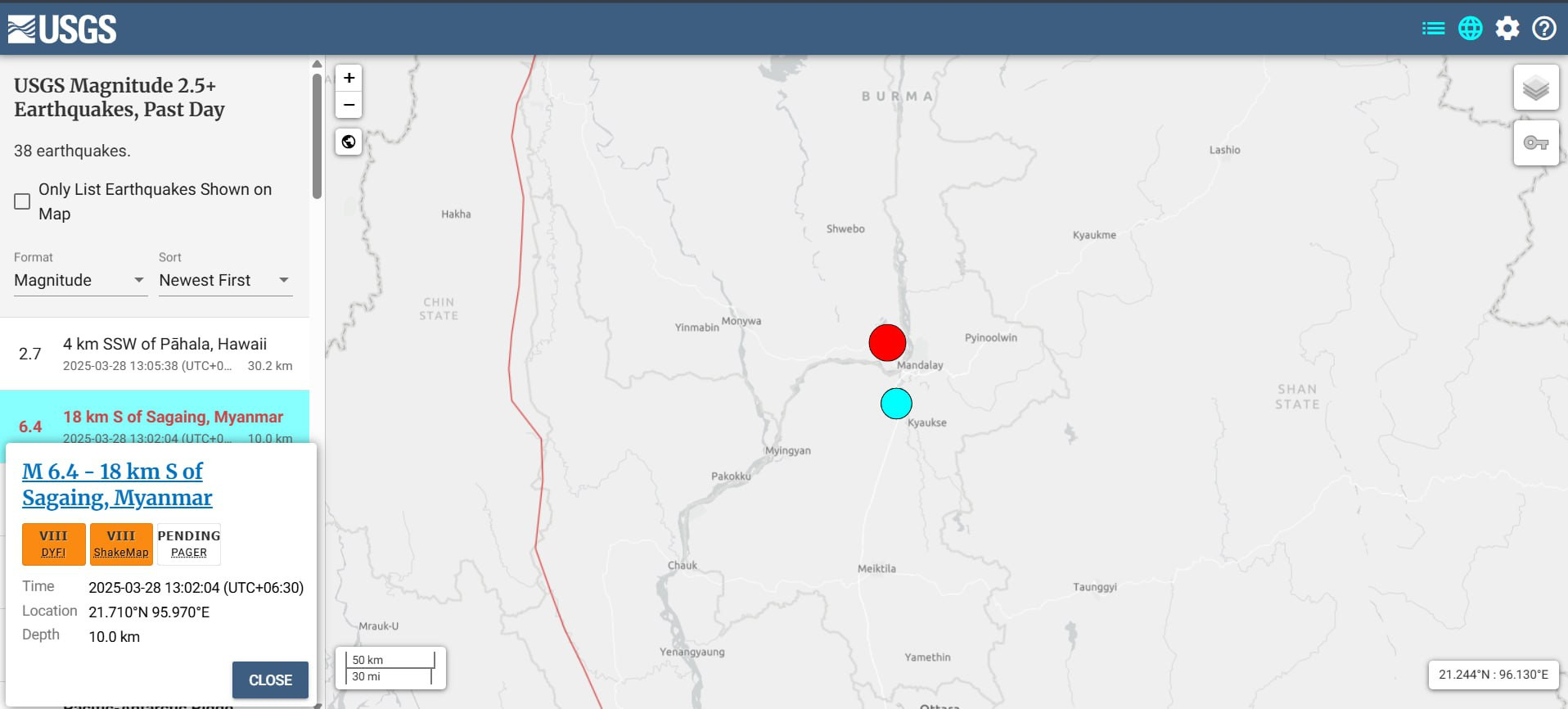The image size is (1568, 709).
Task: Zoom in on the map
Action: 349,78
